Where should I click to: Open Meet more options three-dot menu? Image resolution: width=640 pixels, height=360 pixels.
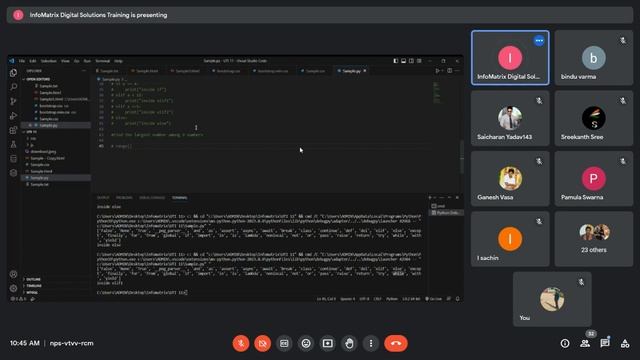[371, 343]
